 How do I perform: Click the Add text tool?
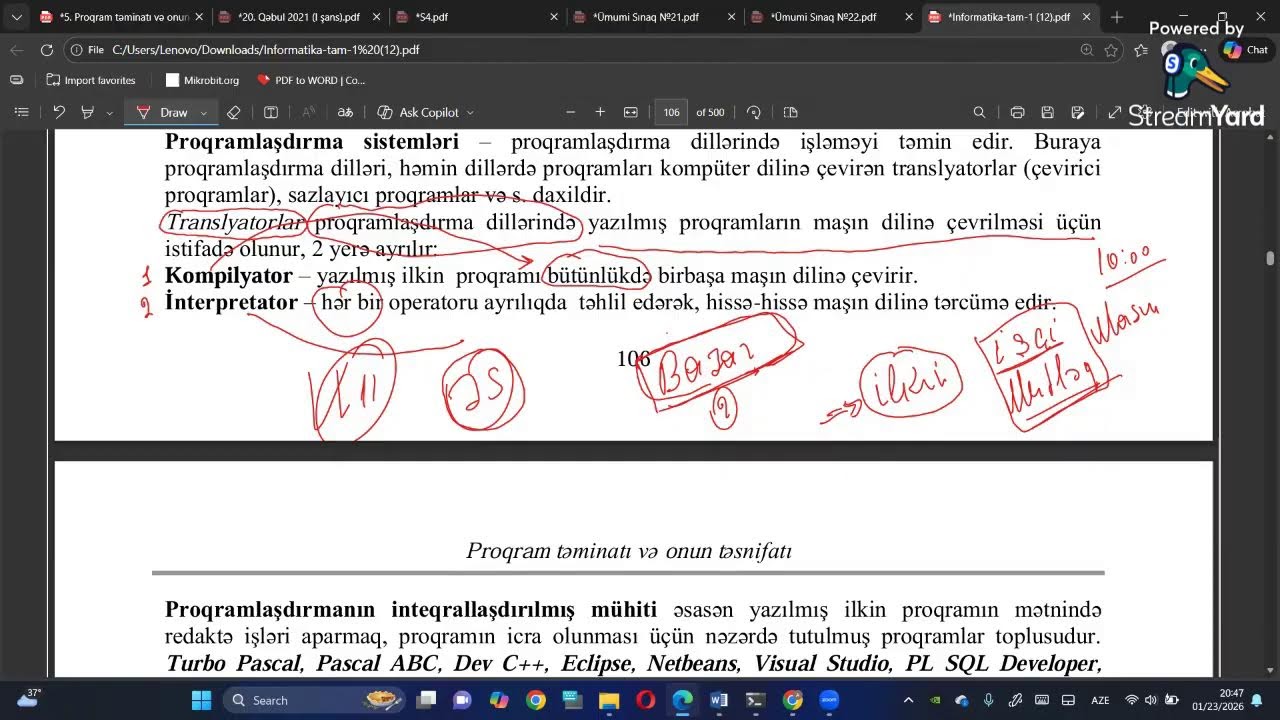click(x=271, y=112)
